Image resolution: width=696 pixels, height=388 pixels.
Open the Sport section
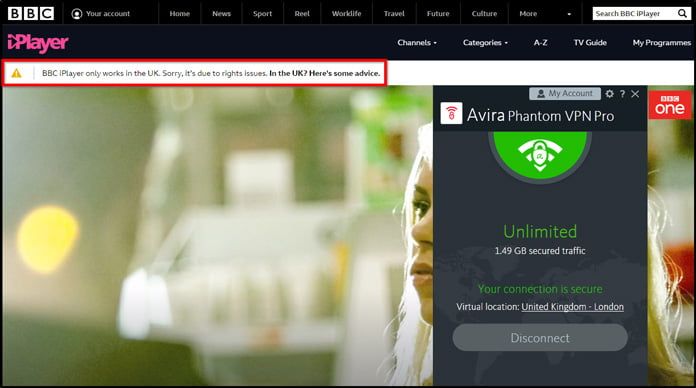(x=262, y=14)
